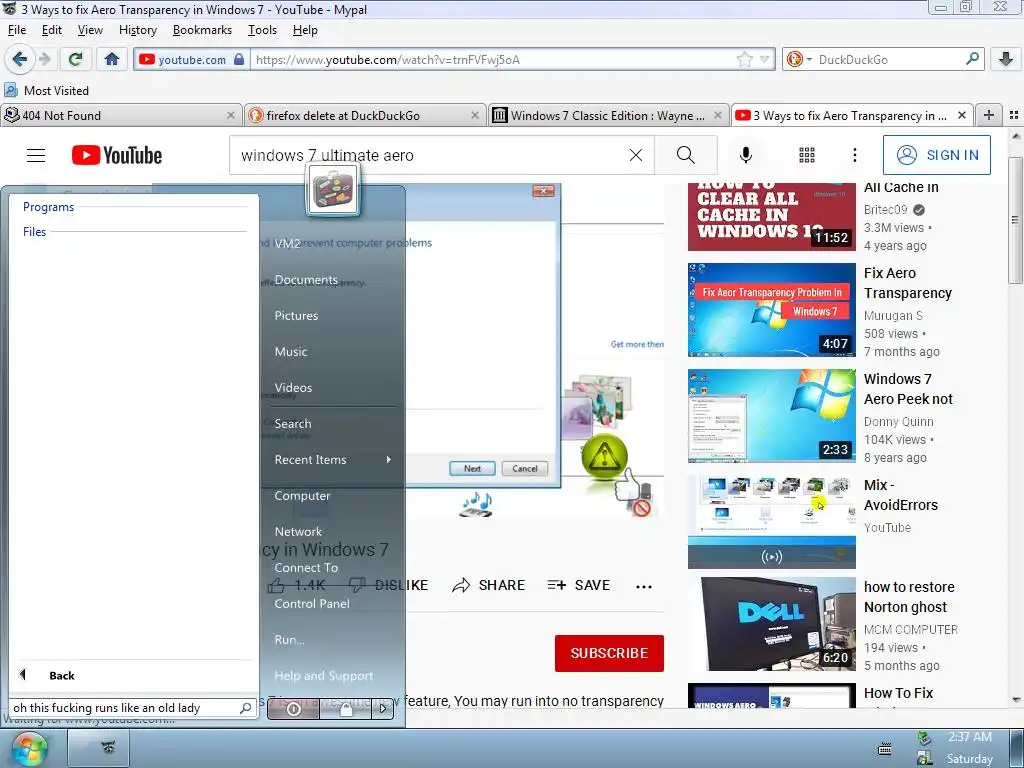Open Run... from the Start menu
This screenshot has width=1024, height=768.
289,639
